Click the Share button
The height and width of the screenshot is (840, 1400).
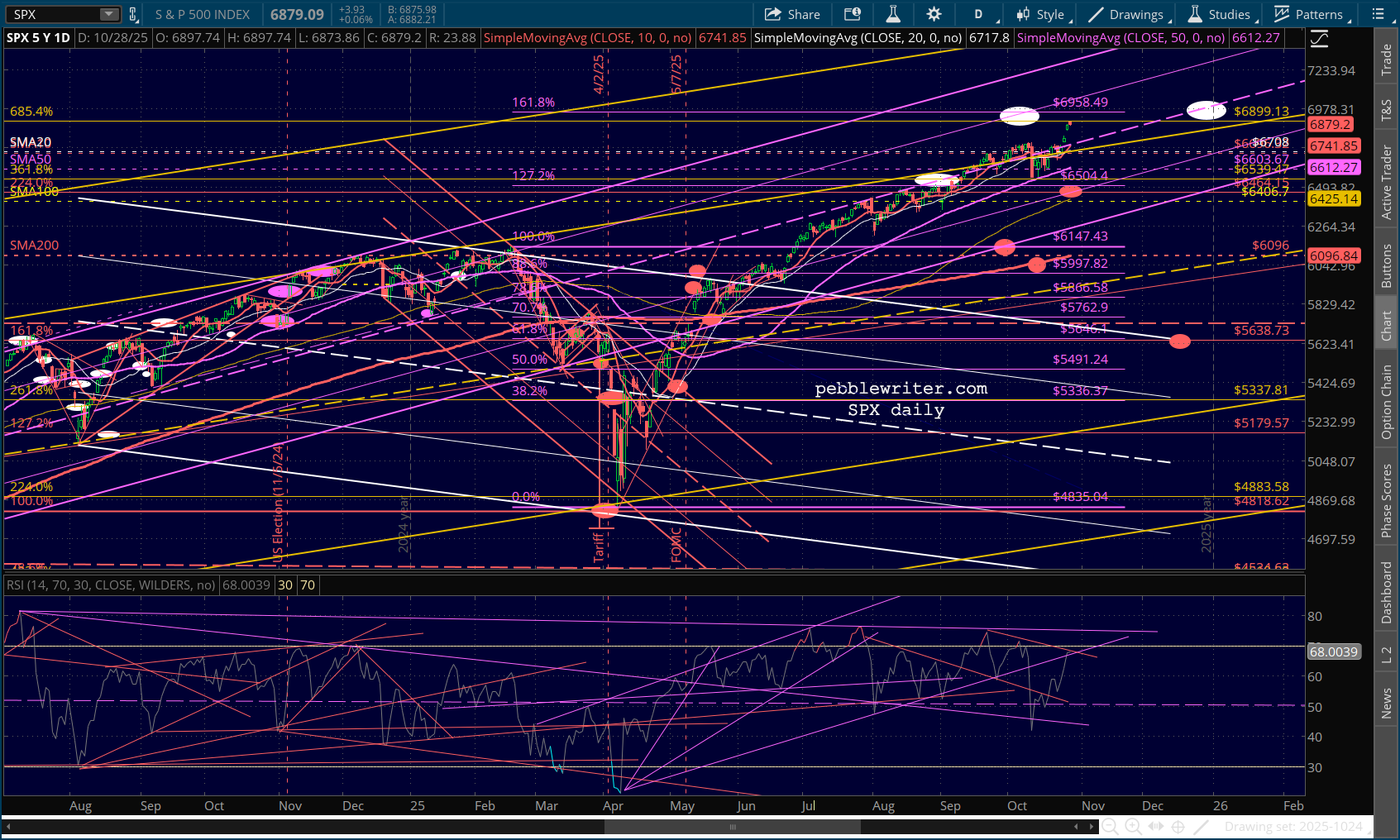pyautogui.click(x=792, y=14)
